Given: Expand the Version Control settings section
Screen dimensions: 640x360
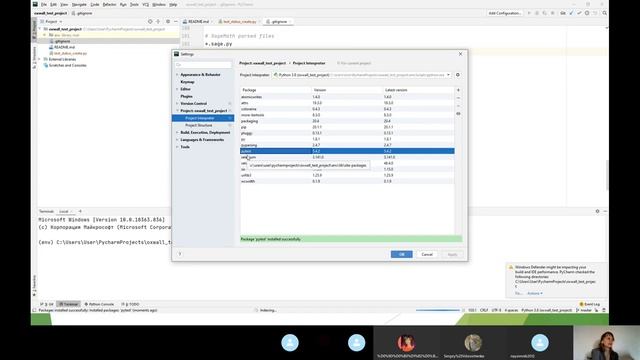Looking at the screenshot, I should 177,104.
